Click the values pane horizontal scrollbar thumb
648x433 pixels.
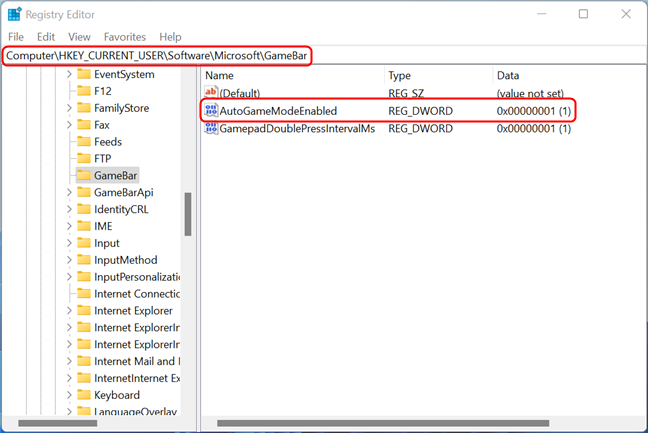click(x=383, y=423)
